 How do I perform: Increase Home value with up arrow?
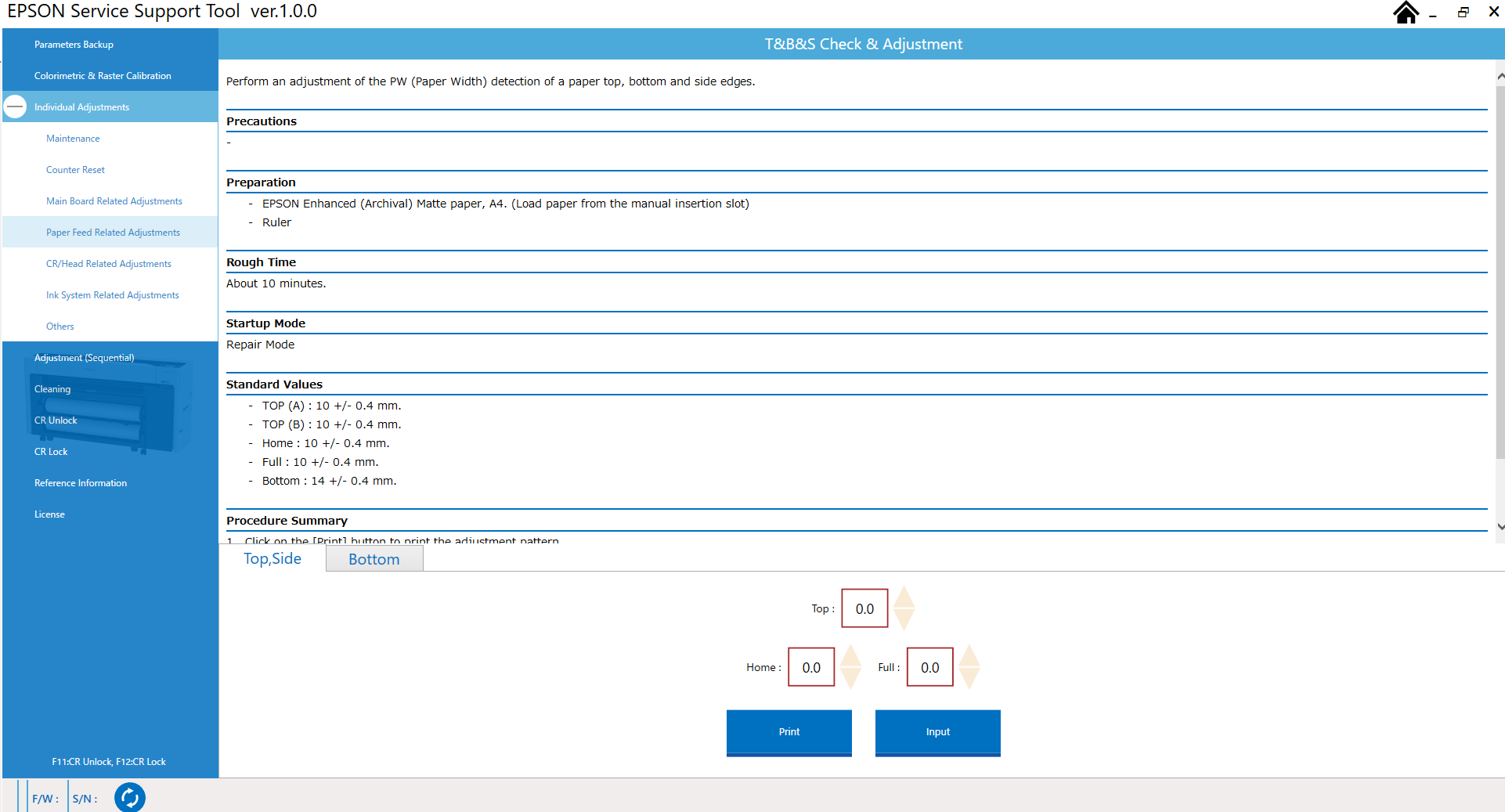click(850, 655)
